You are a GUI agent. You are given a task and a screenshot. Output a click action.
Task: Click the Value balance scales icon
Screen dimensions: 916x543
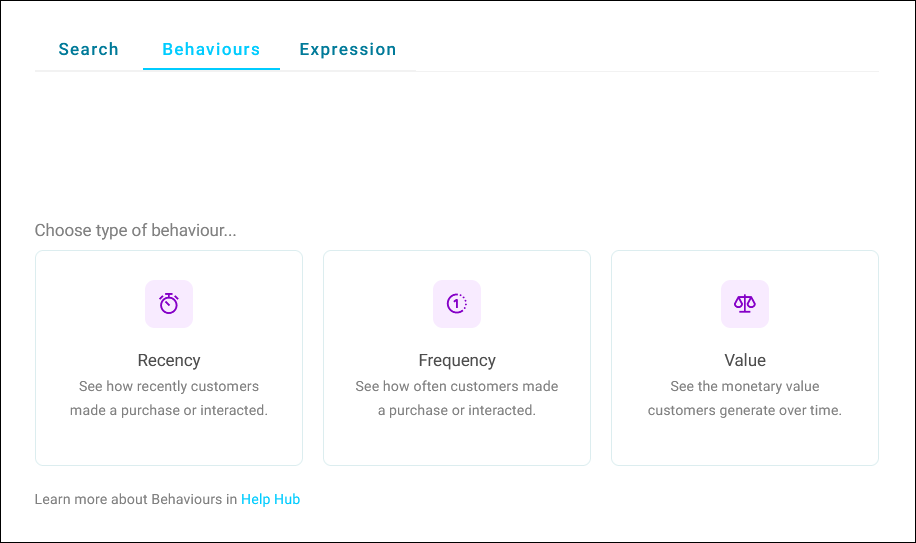pyautogui.click(x=745, y=304)
